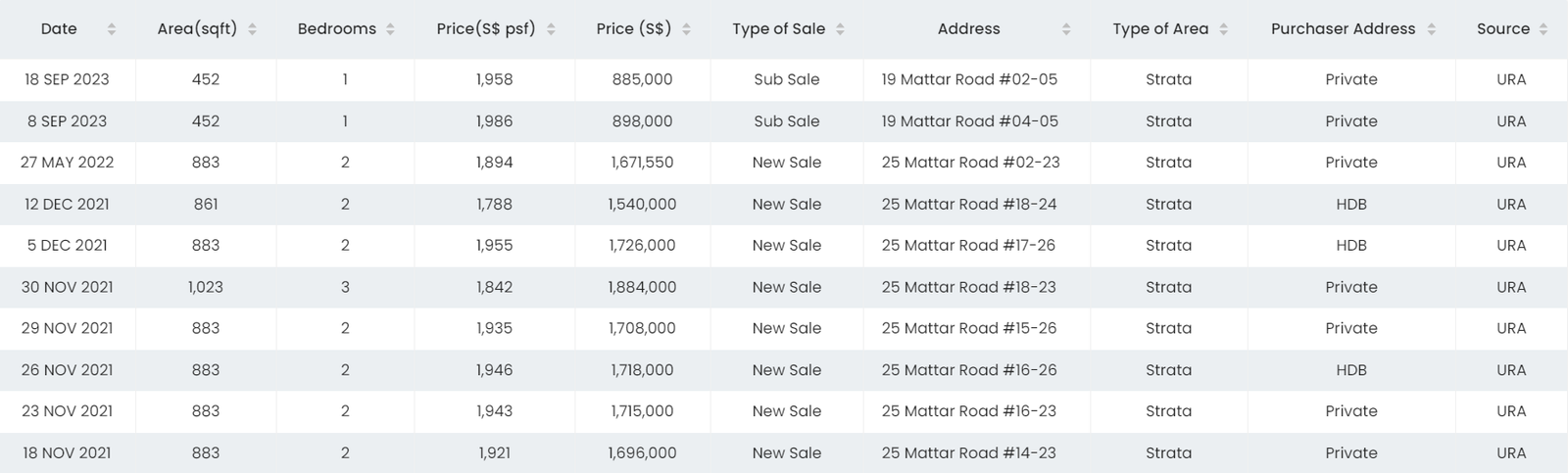Sort by Price(S$ psf) arrow icon

[x=551, y=29]
